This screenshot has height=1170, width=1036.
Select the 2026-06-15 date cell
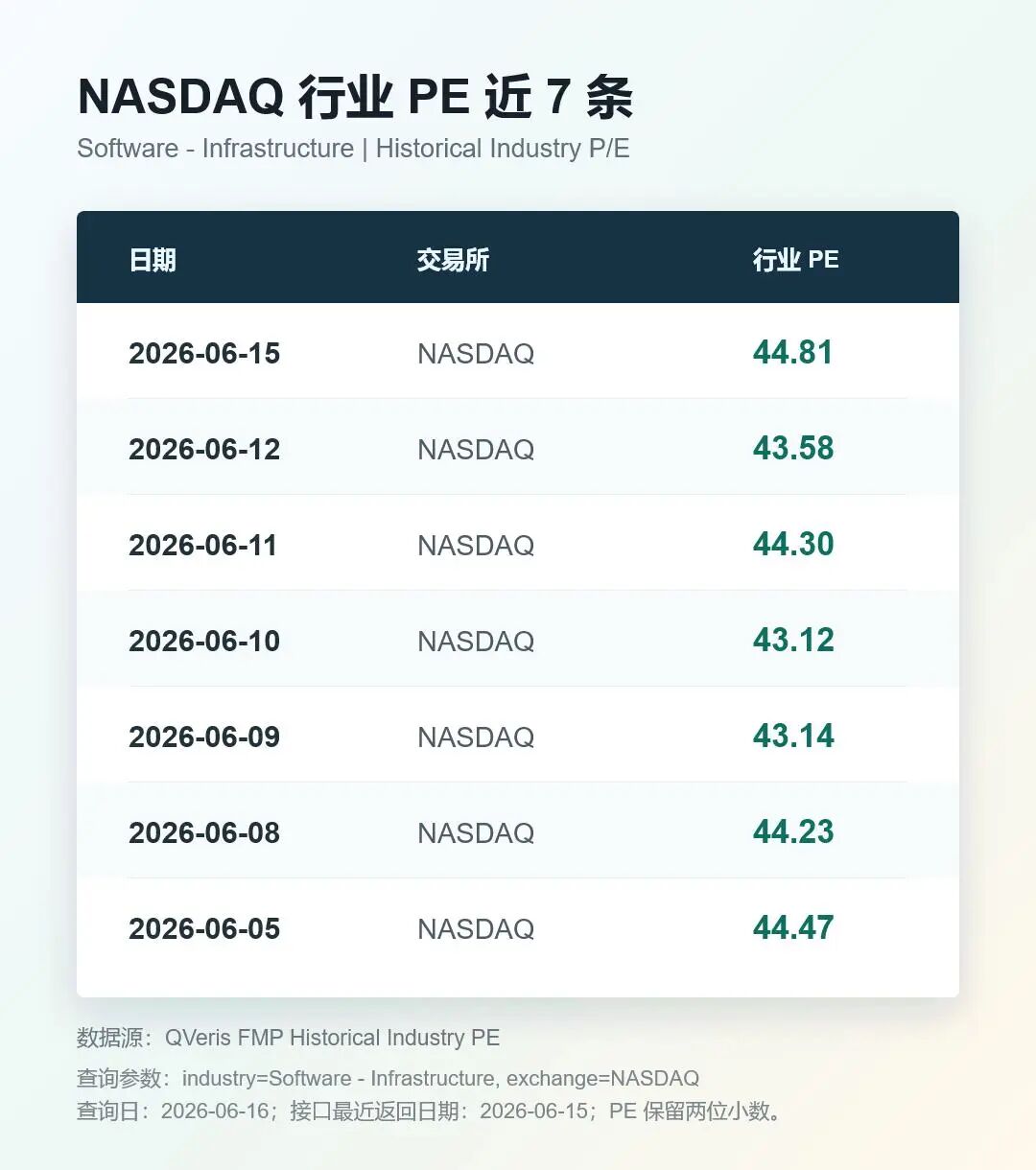tap(204, 353)
